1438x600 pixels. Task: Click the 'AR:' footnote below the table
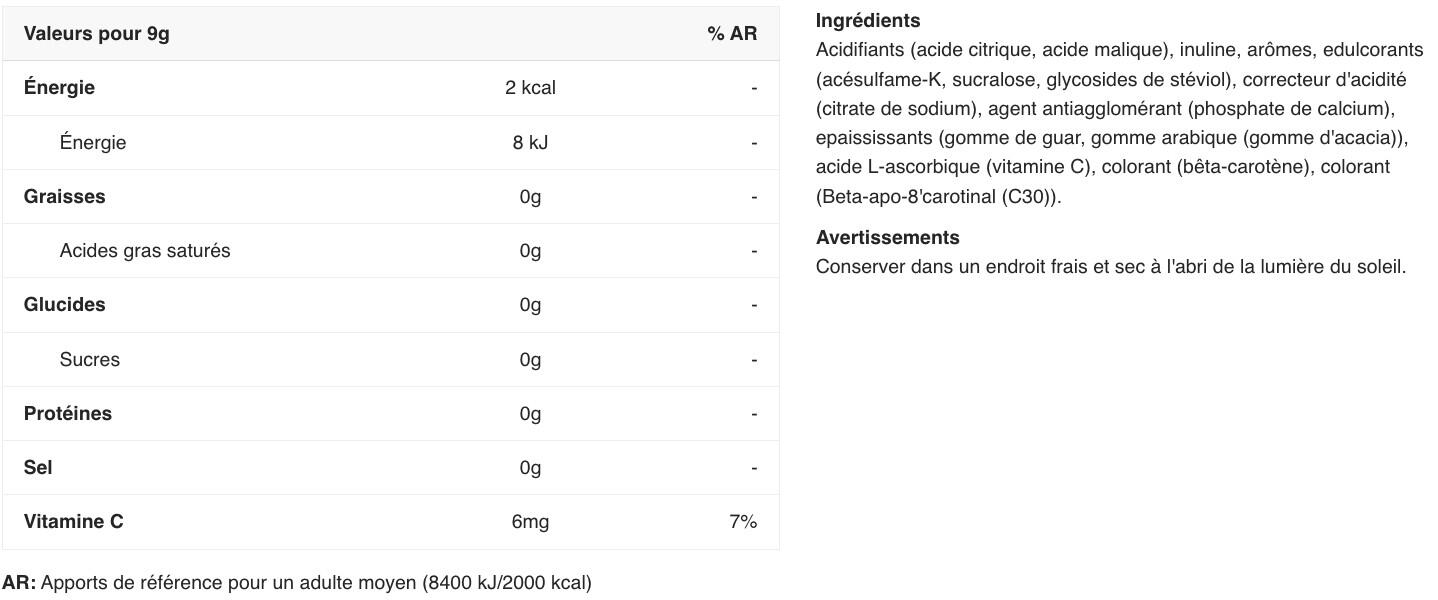19,582
